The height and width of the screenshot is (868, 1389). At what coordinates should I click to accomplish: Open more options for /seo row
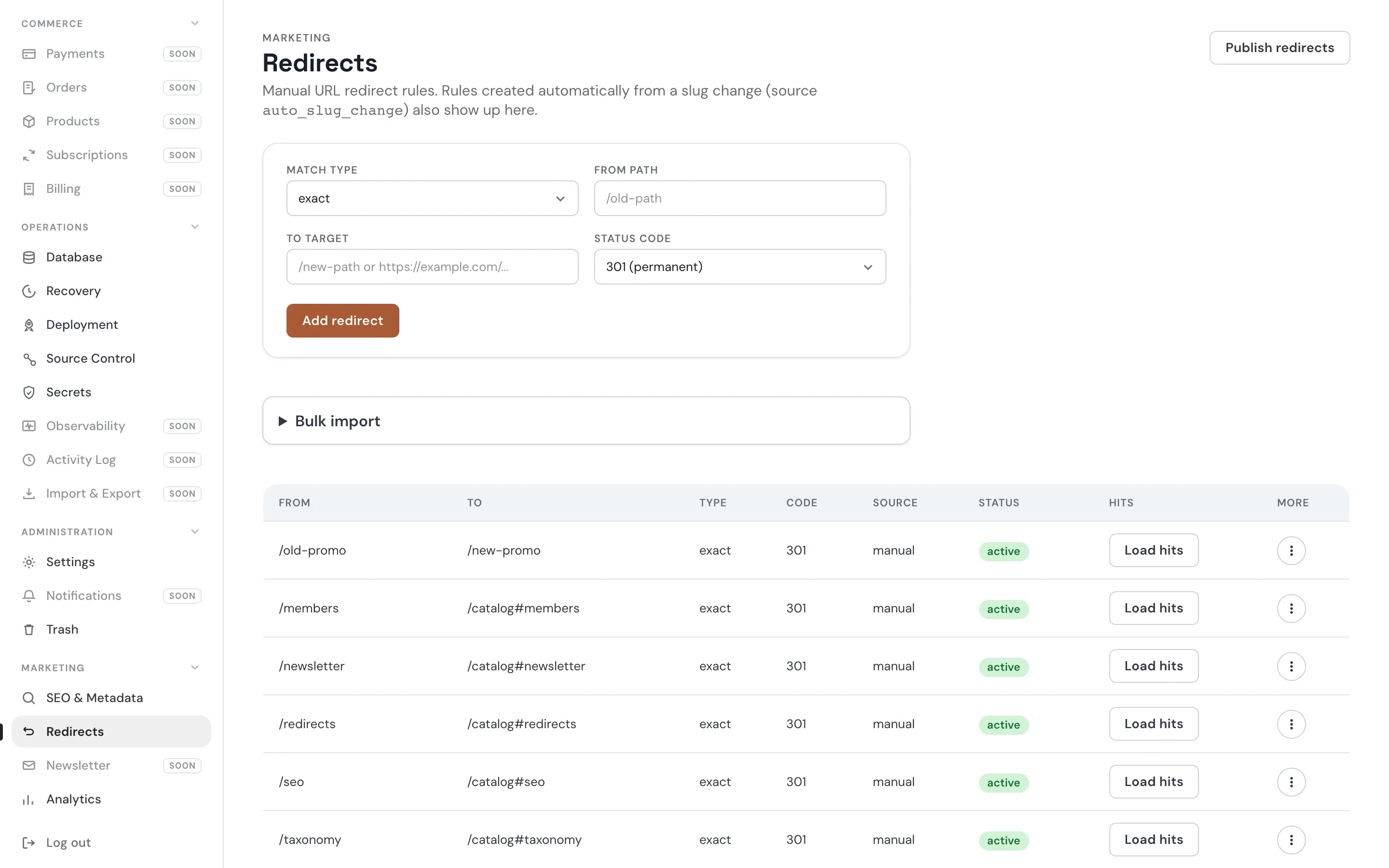pyautogui.click(x=1291, y=782)
